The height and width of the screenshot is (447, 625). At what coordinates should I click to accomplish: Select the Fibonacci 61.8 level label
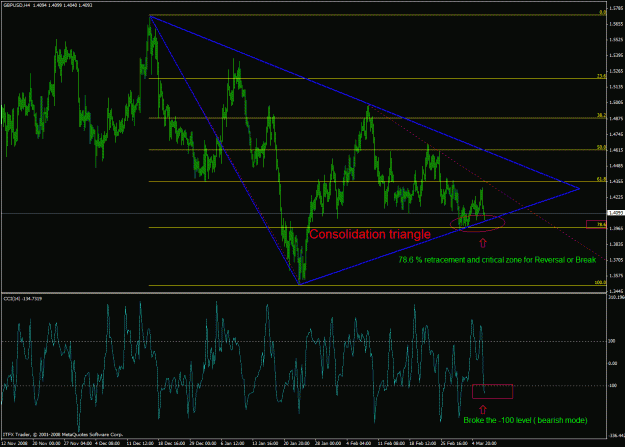[601, 179]
